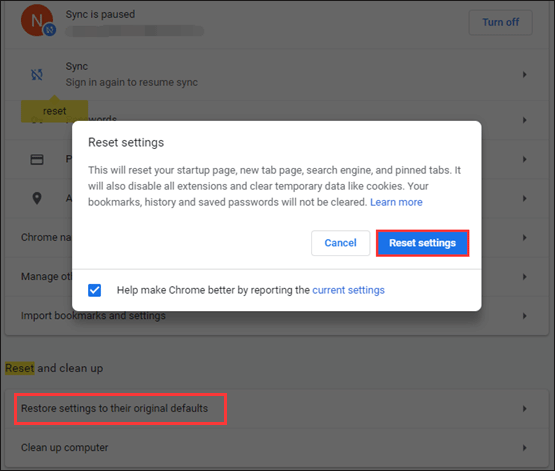Expand the Clean up computer row arrow

pos(525,448)
